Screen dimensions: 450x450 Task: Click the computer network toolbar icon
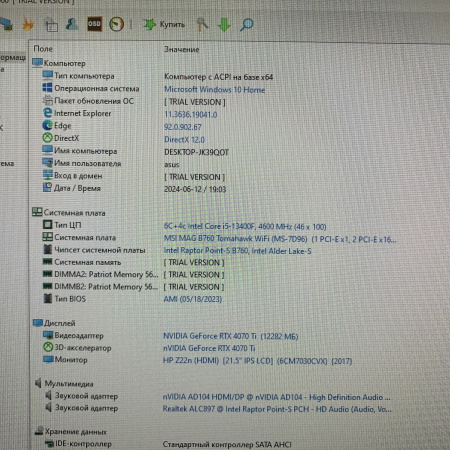(6, 24)
